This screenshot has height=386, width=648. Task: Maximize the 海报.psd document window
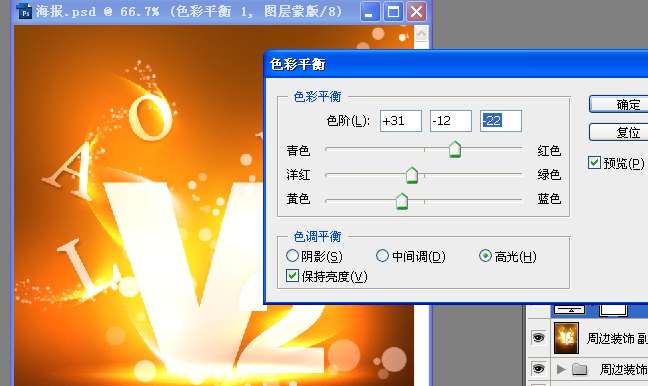click(x=393, y=12)
